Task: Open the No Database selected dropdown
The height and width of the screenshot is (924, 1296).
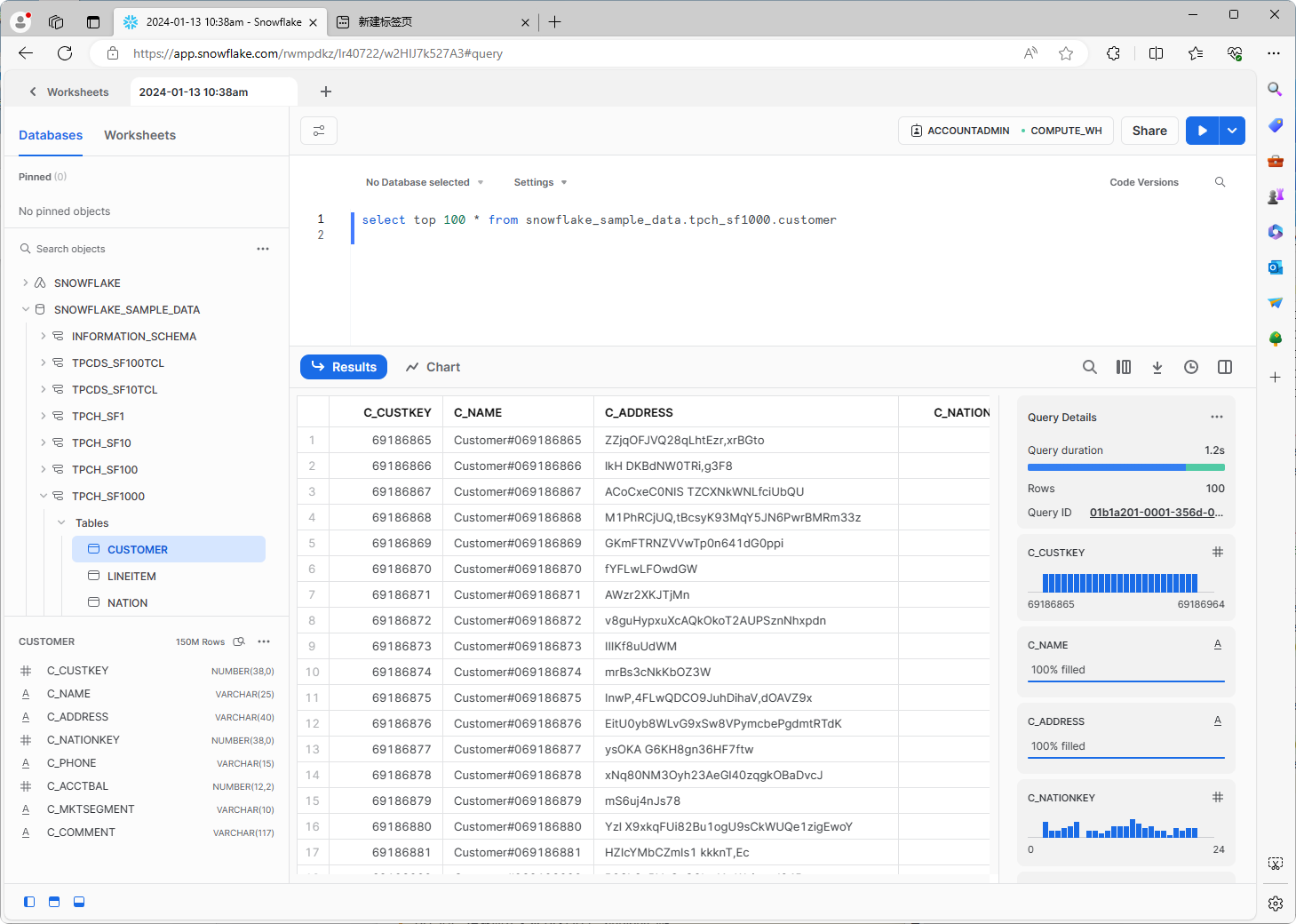Action: coord(425,182)
